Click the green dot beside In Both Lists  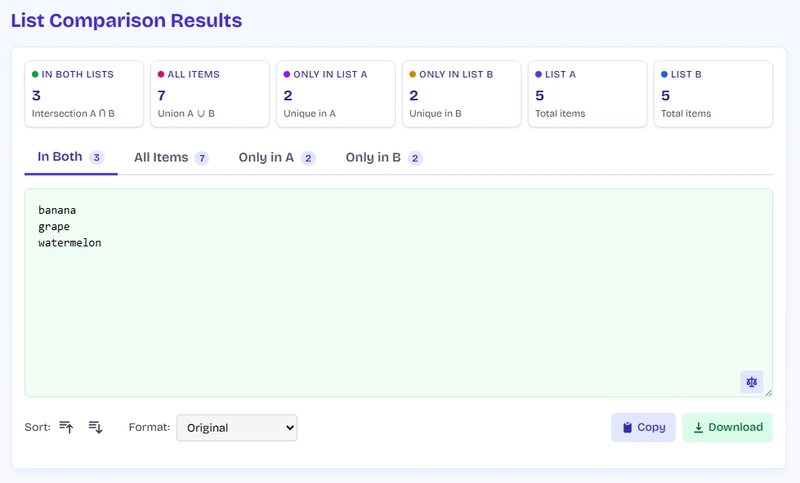(35, 74)
